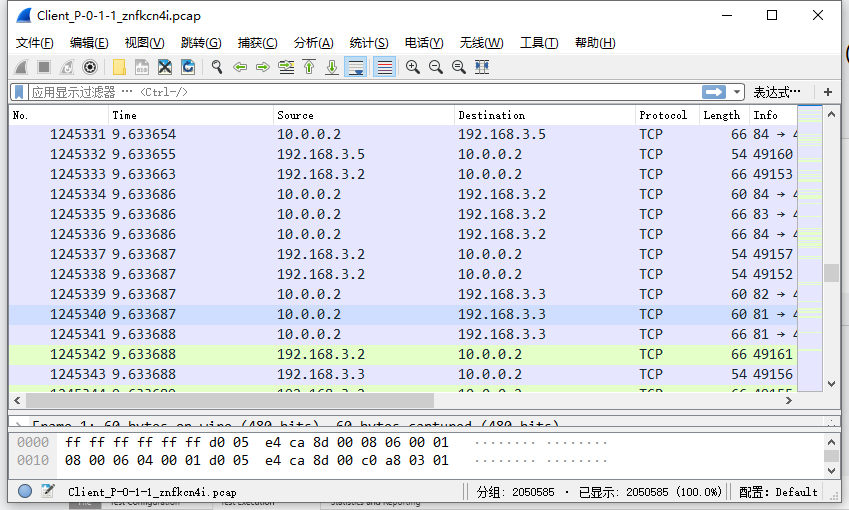Select packet number 1245343
The height and width of the screenshot is (510, 849).
pos(403,375)
